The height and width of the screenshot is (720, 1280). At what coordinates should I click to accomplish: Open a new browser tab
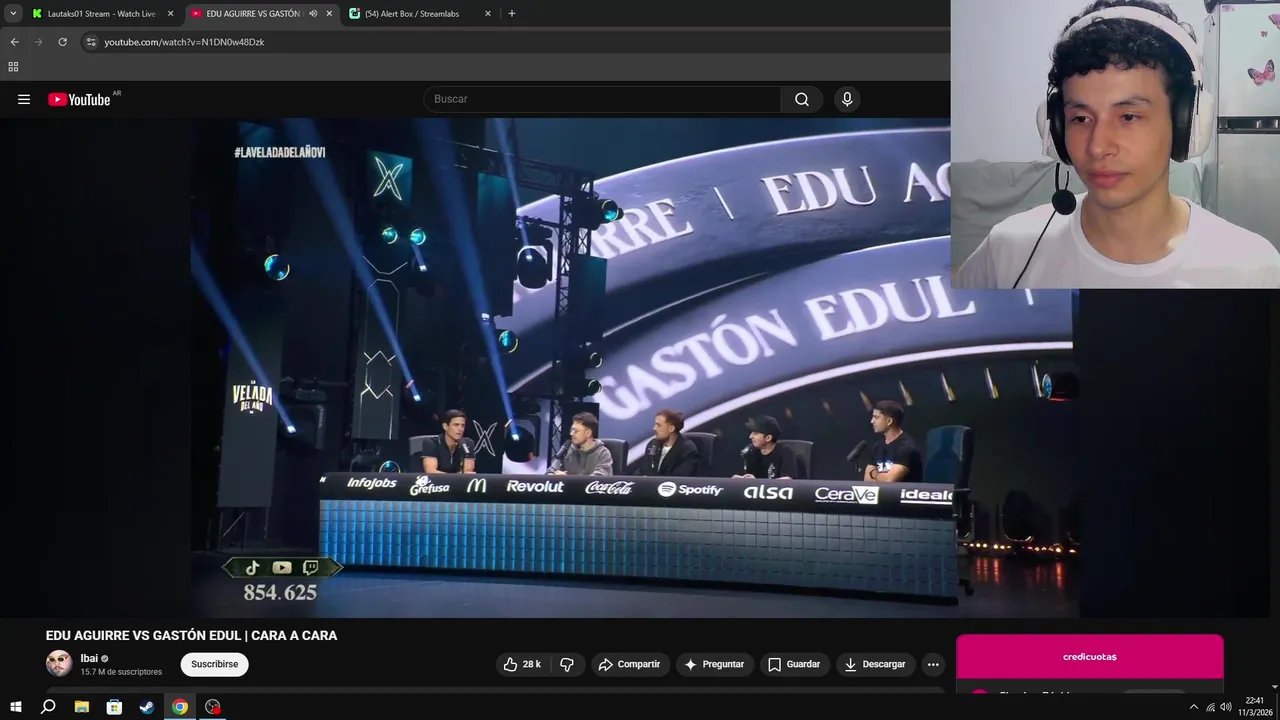pyautogui.click(x=512, y=14)
